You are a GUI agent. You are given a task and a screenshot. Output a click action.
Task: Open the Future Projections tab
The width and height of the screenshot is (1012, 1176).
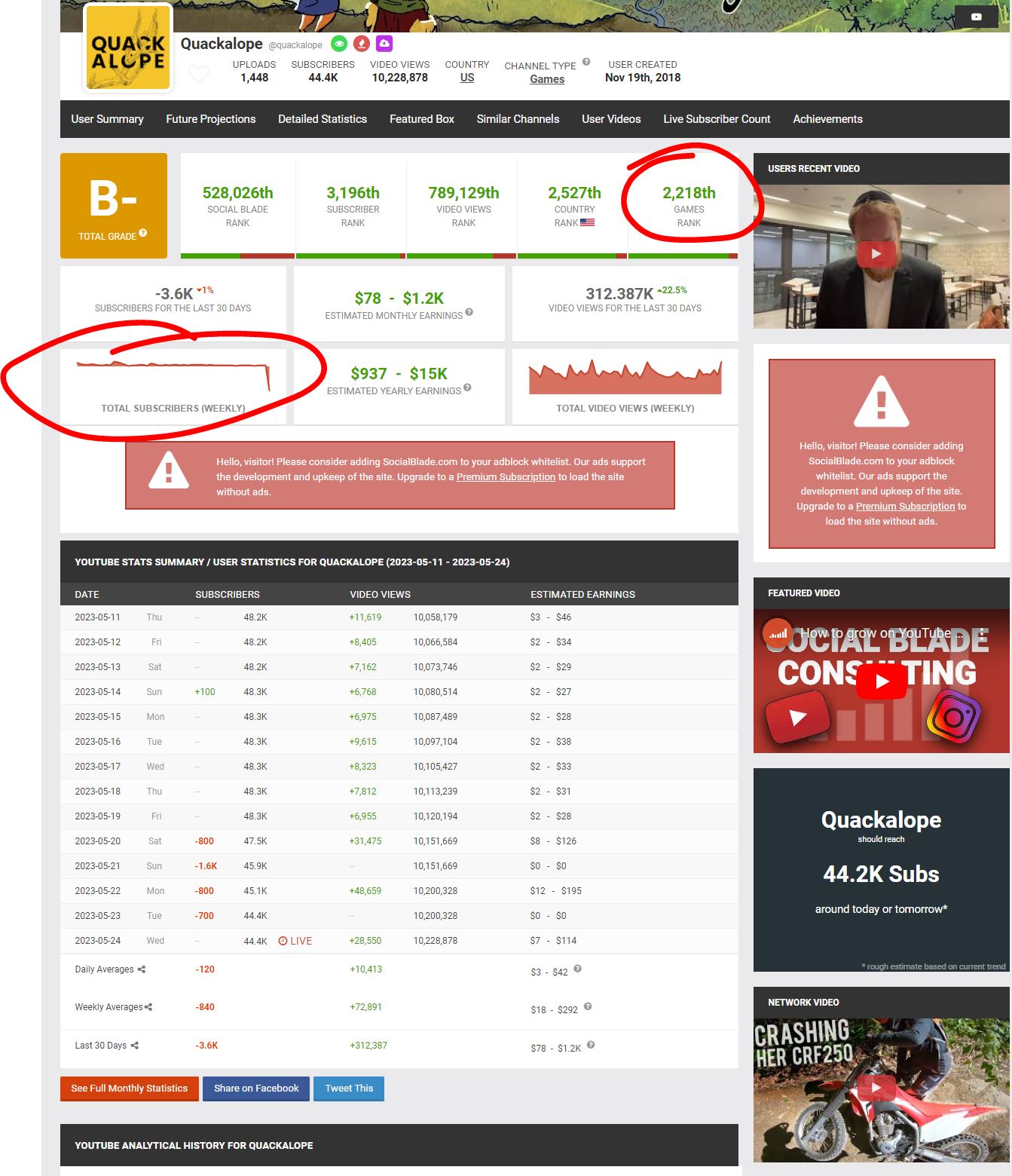point(211,119)
